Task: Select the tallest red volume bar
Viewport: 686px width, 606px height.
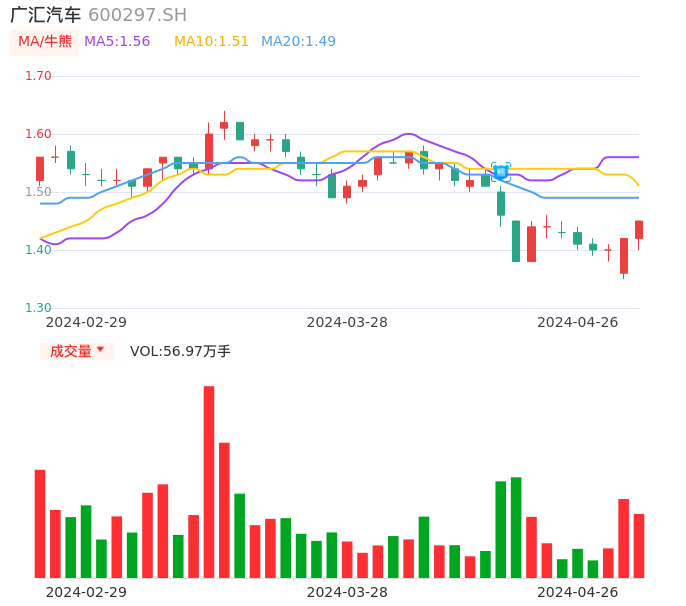Action: click(x=209, y=481)
